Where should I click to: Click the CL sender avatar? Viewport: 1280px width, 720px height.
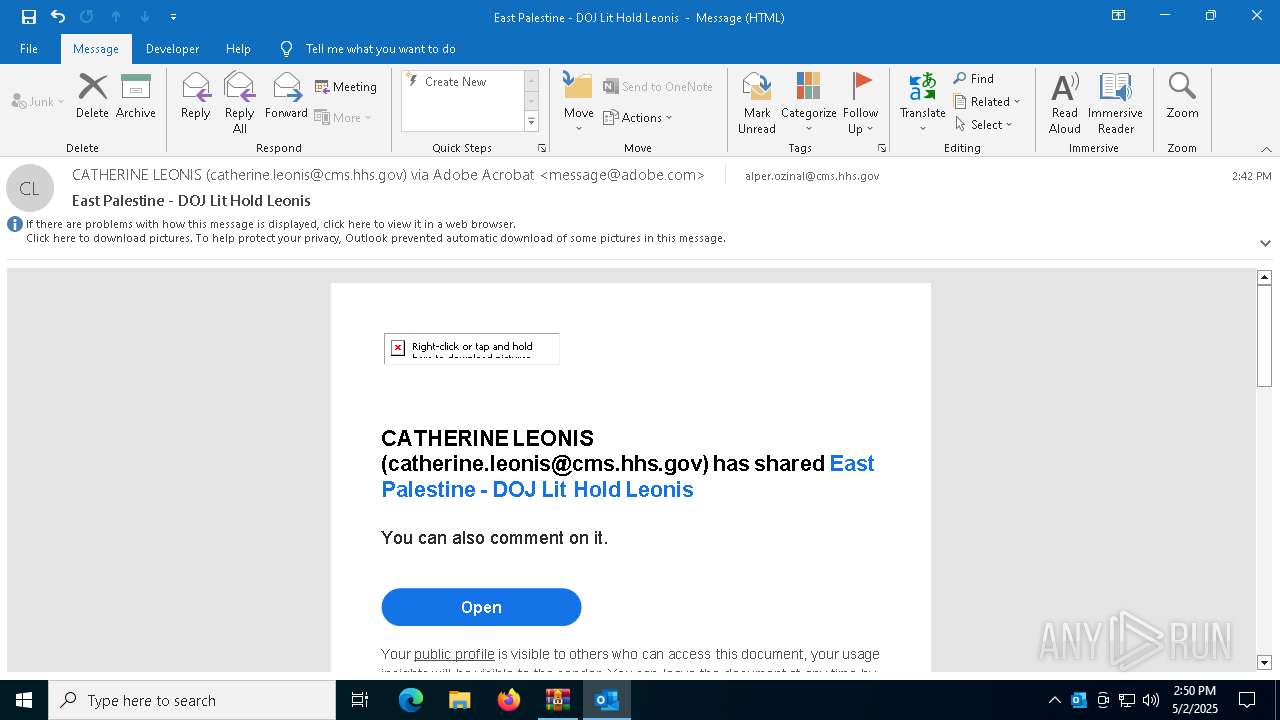30,188
